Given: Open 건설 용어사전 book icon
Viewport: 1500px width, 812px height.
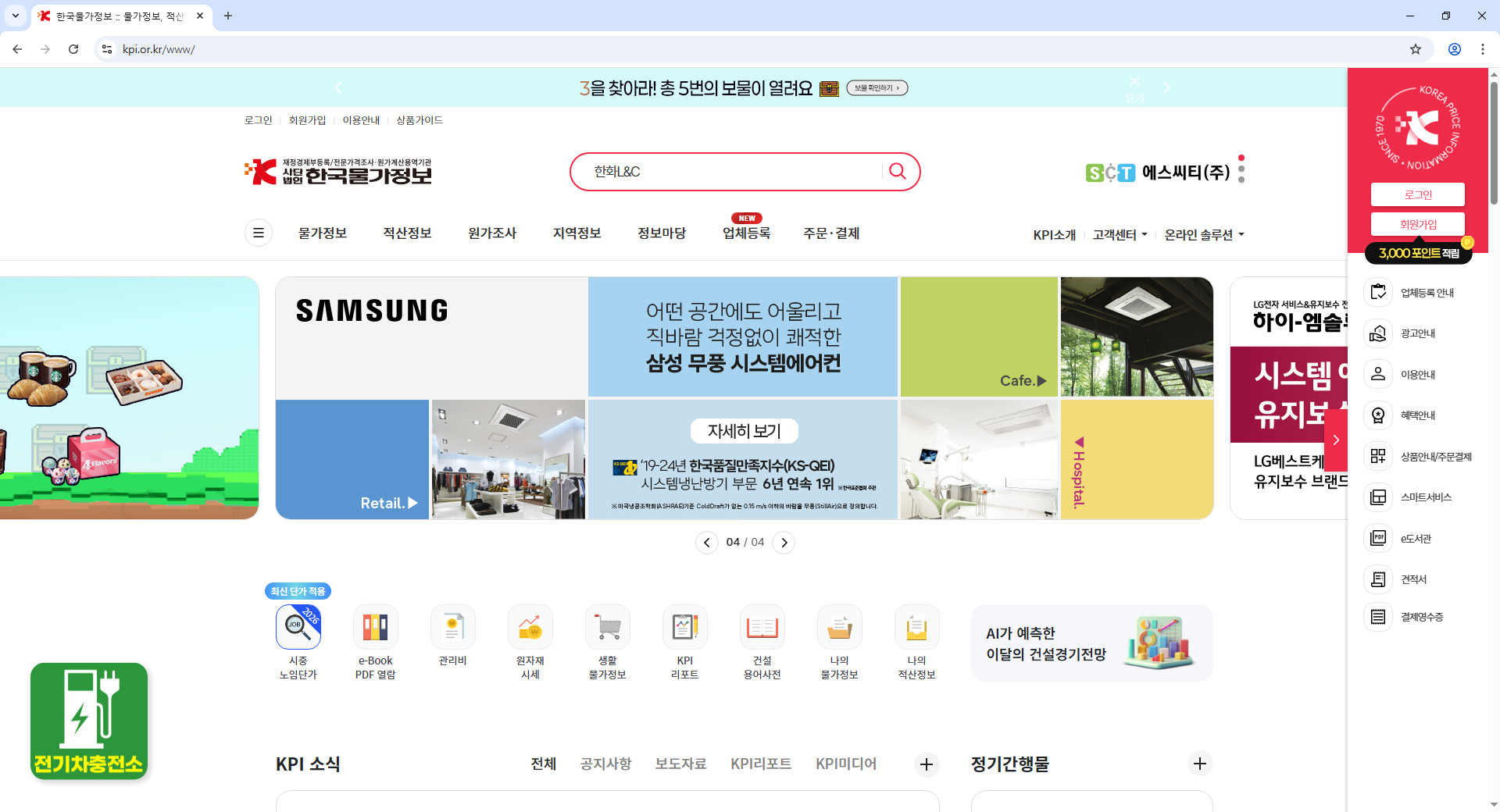Looking at the screenshot, I should [762, 627].
